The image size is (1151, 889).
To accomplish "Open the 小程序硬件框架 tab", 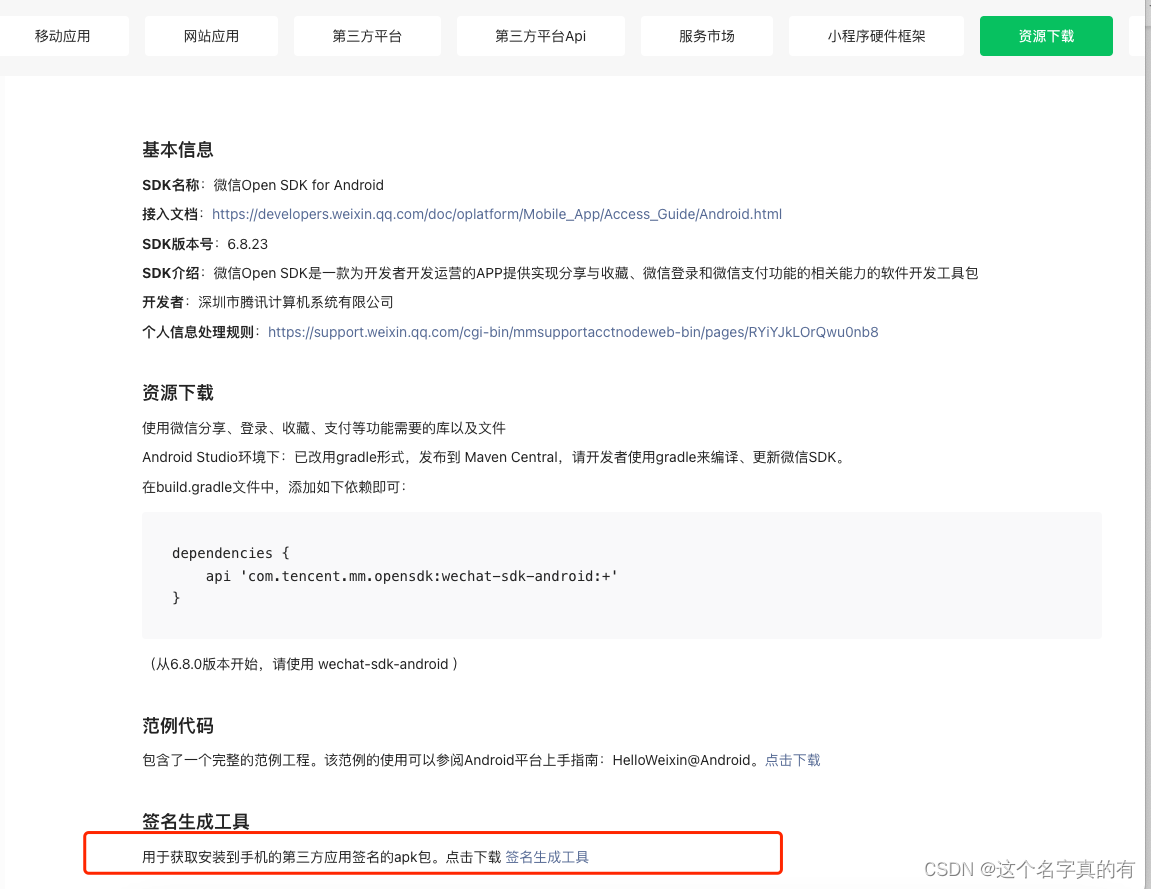I will click(x=876, y=36).
